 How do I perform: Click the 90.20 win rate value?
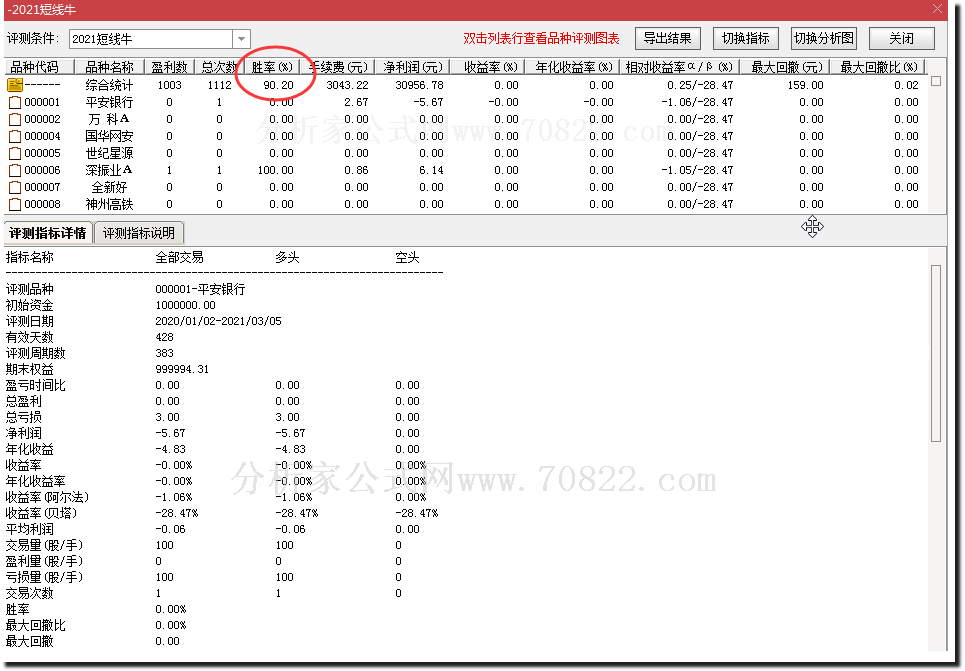278,85
